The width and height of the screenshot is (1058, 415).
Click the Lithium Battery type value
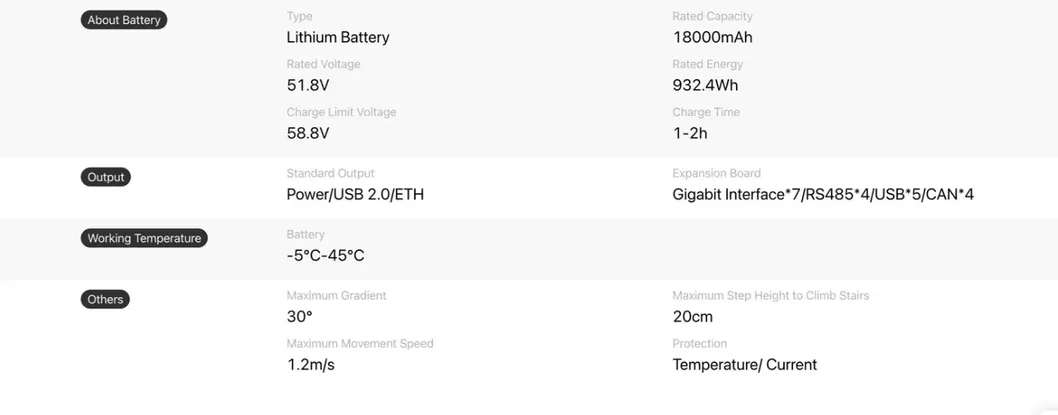click(338, 37)
